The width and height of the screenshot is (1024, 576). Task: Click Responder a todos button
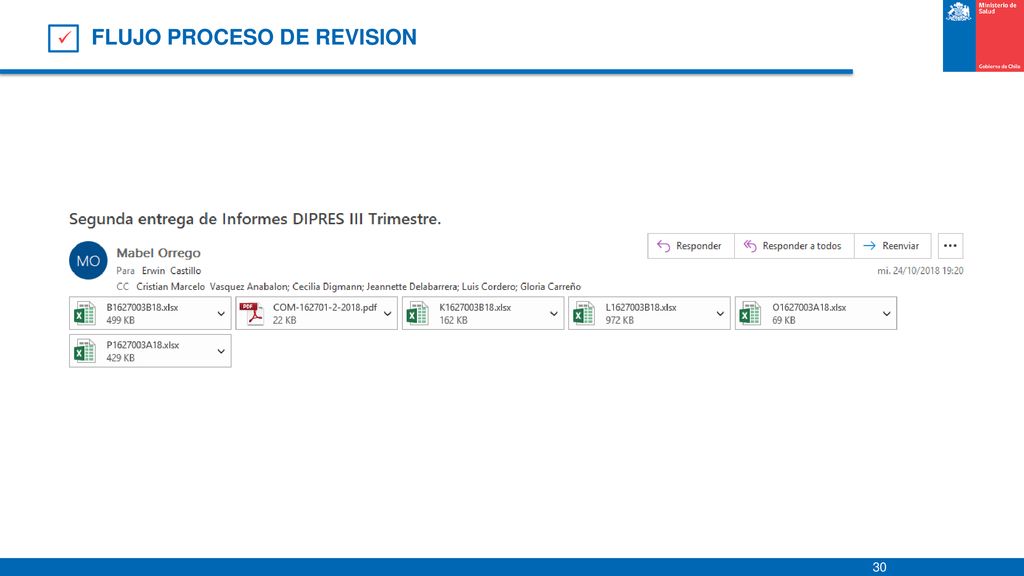[794, 246]
